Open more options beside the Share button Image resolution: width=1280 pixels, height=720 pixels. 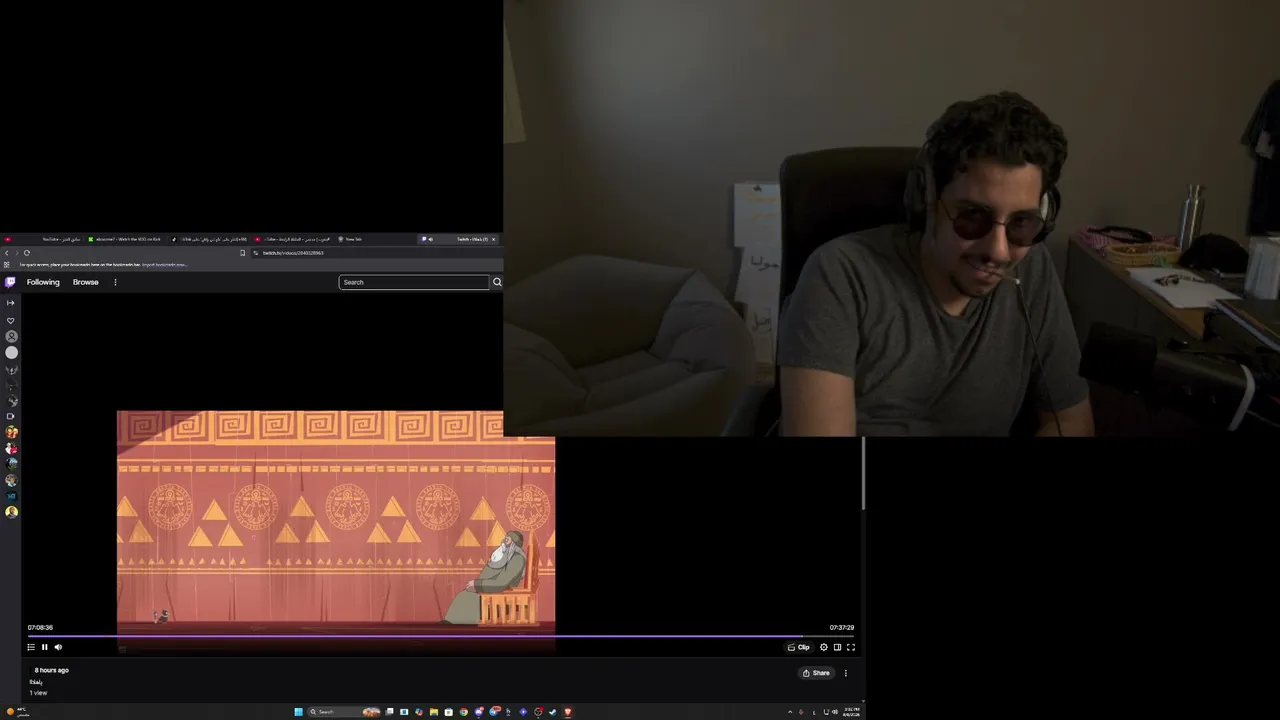click(846, 673)
